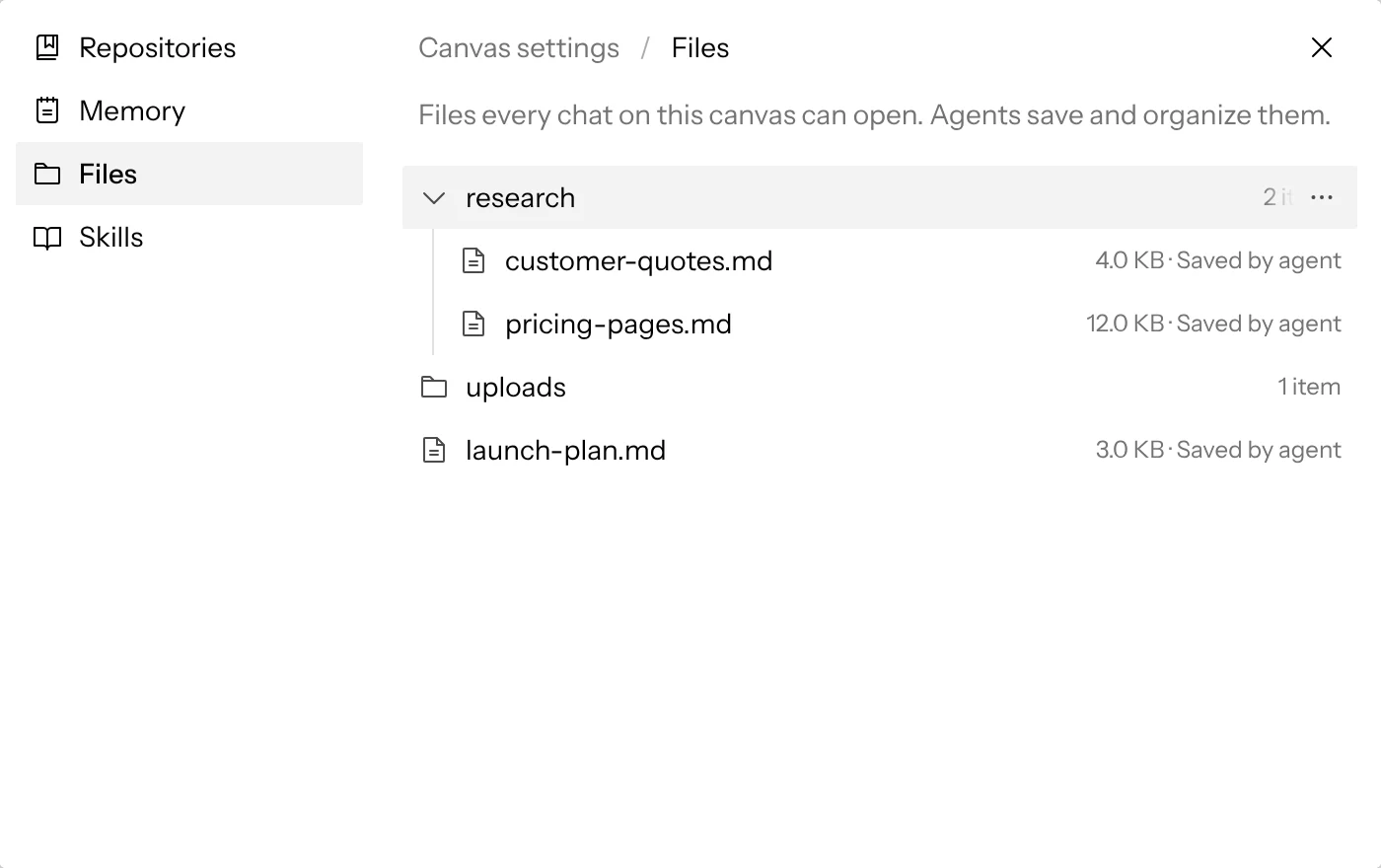
Task: Go to the Skills section
Action: [x=189, y=237]
